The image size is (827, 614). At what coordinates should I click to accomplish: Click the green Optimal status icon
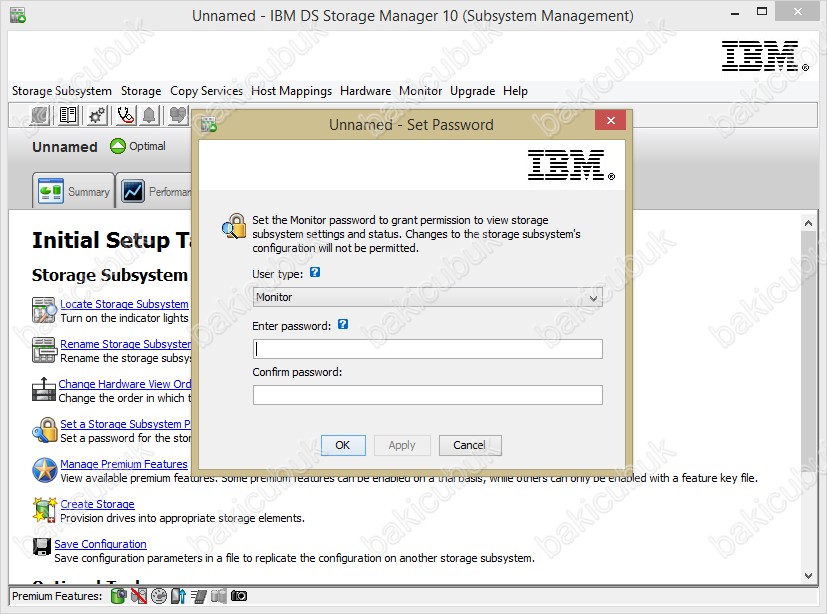pyautogui.click(x=118, y=146)
